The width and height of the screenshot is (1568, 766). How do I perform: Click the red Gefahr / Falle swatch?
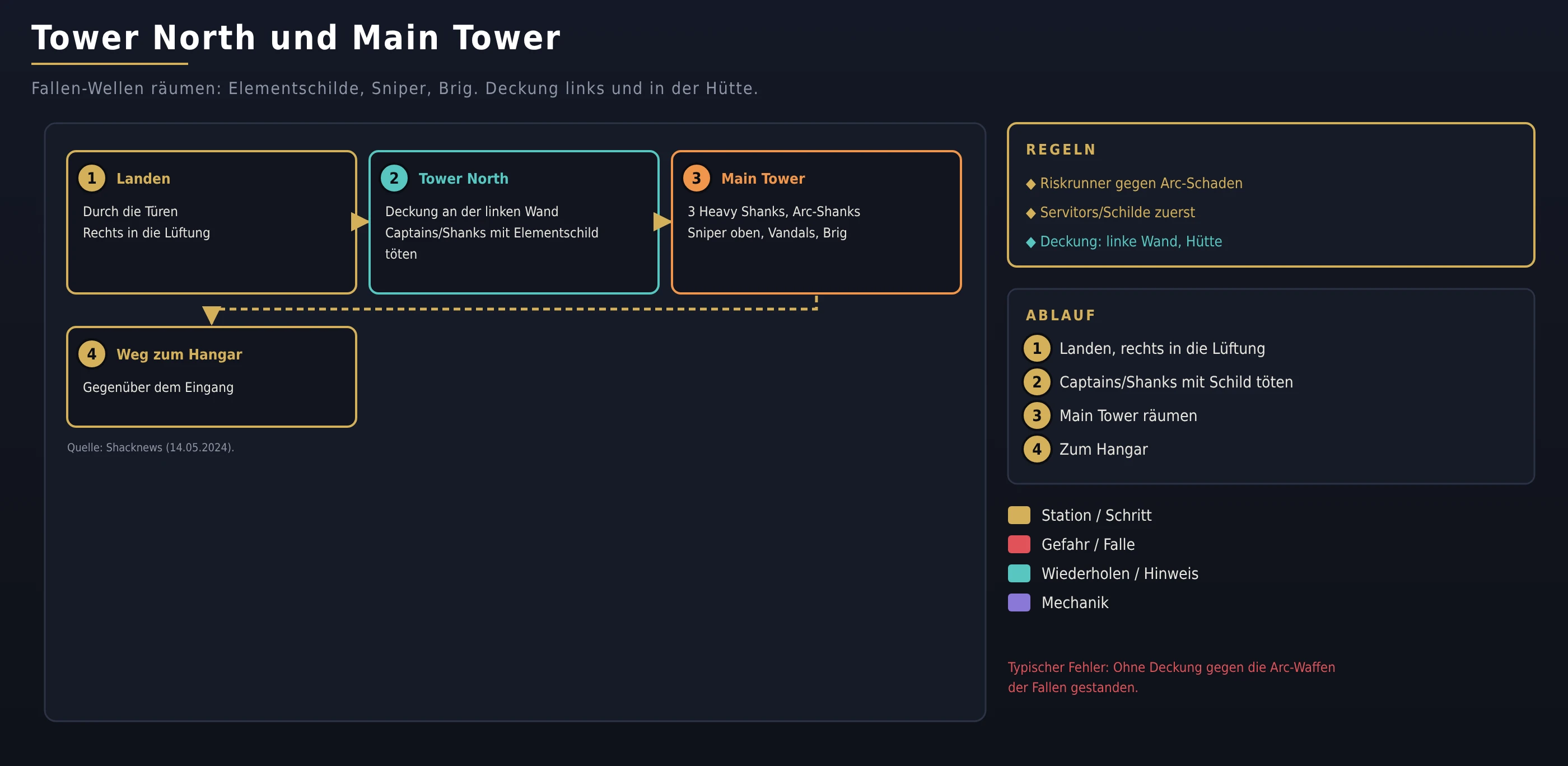[x=1019, y=544]
